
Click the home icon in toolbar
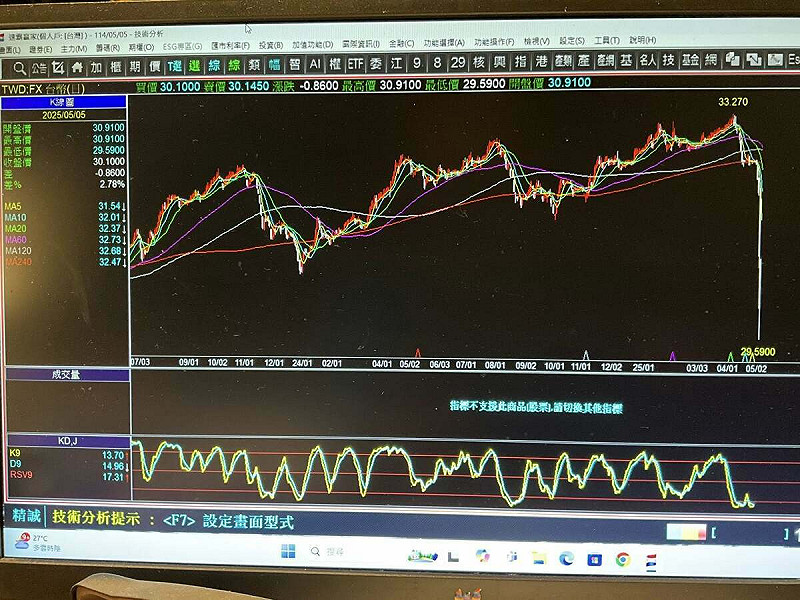point(76,67)
